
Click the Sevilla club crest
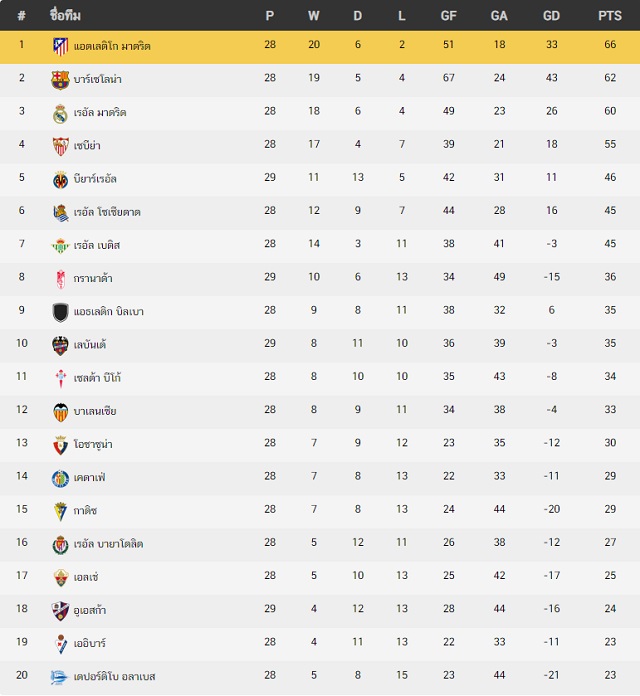coord(60,146)
